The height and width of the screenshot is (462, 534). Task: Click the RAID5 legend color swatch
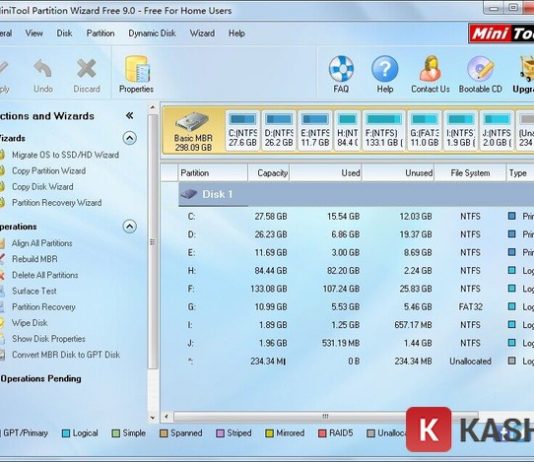322,433
